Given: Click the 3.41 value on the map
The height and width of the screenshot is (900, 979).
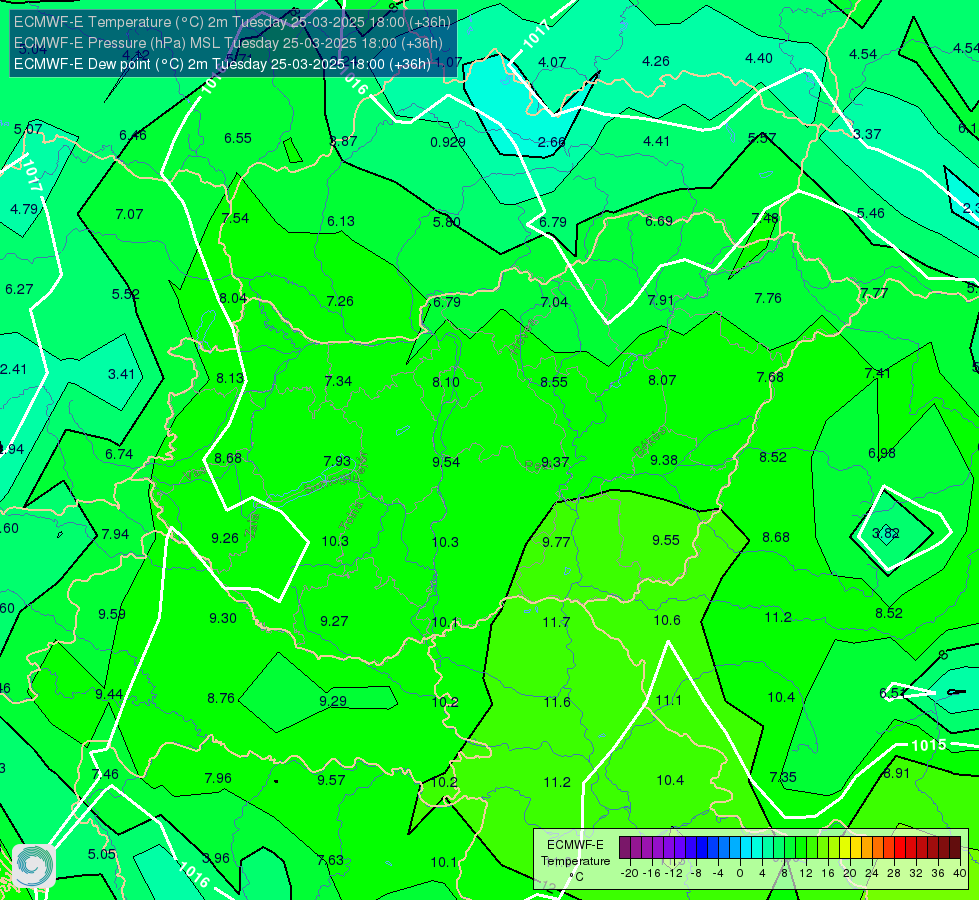Looking at the screenshot, I should click(121, 374).
